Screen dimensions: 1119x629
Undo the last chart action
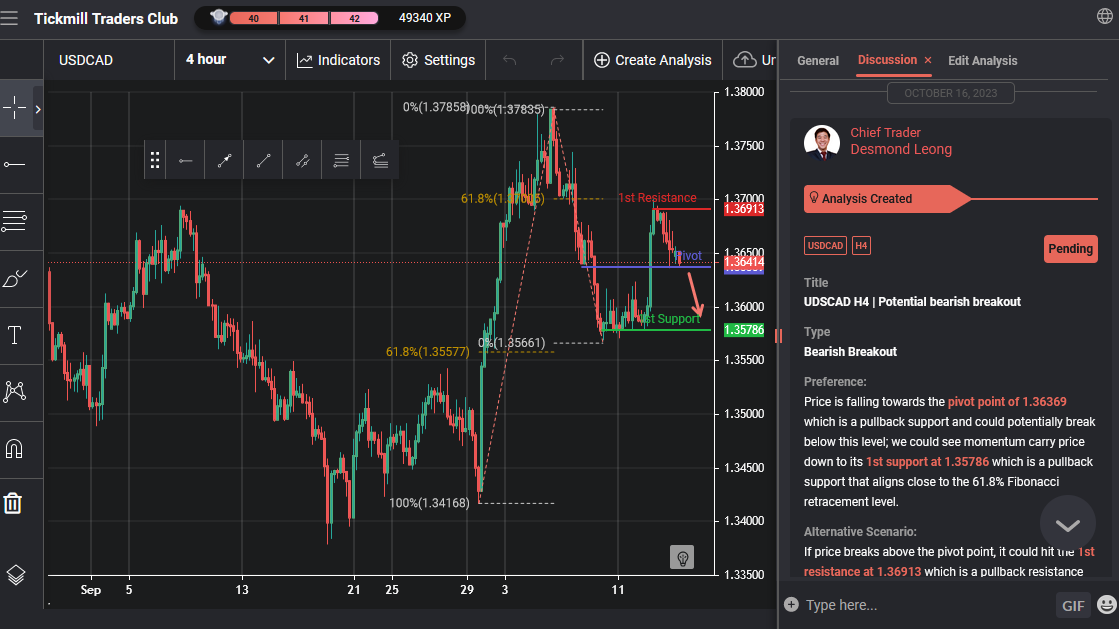510,60
